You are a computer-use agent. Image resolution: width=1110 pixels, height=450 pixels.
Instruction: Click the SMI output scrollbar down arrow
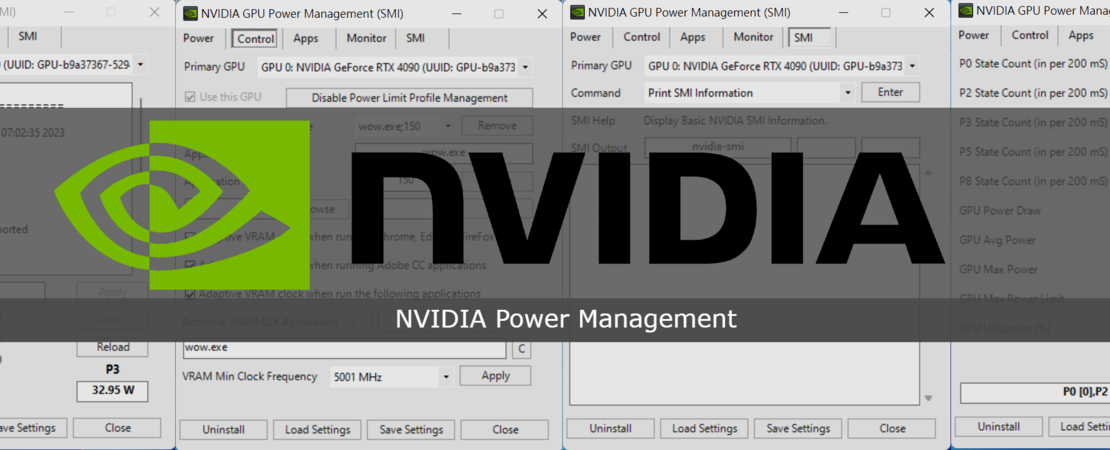928,397
